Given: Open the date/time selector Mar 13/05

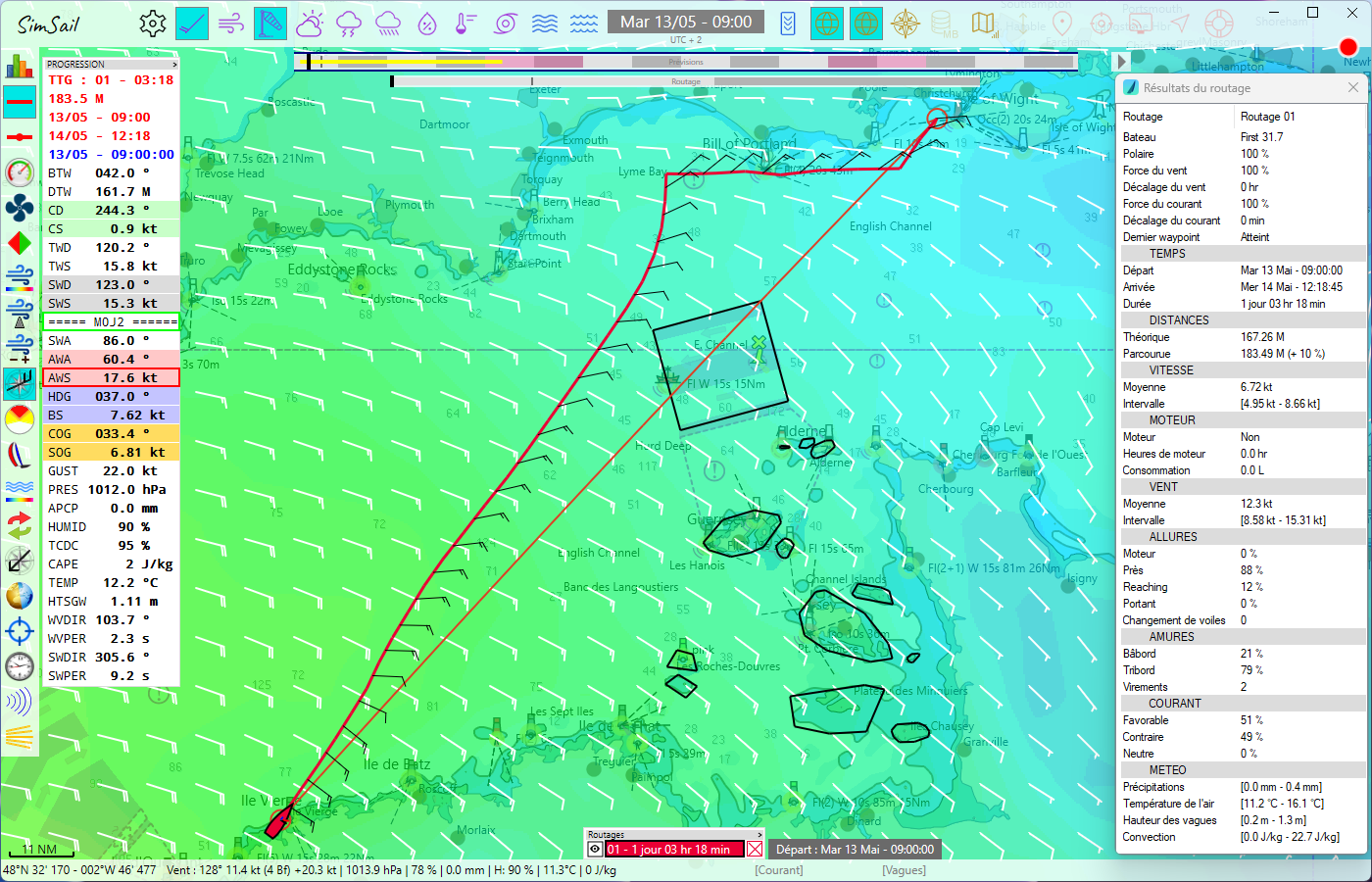Looking at the screenshot, I should 686,22.
